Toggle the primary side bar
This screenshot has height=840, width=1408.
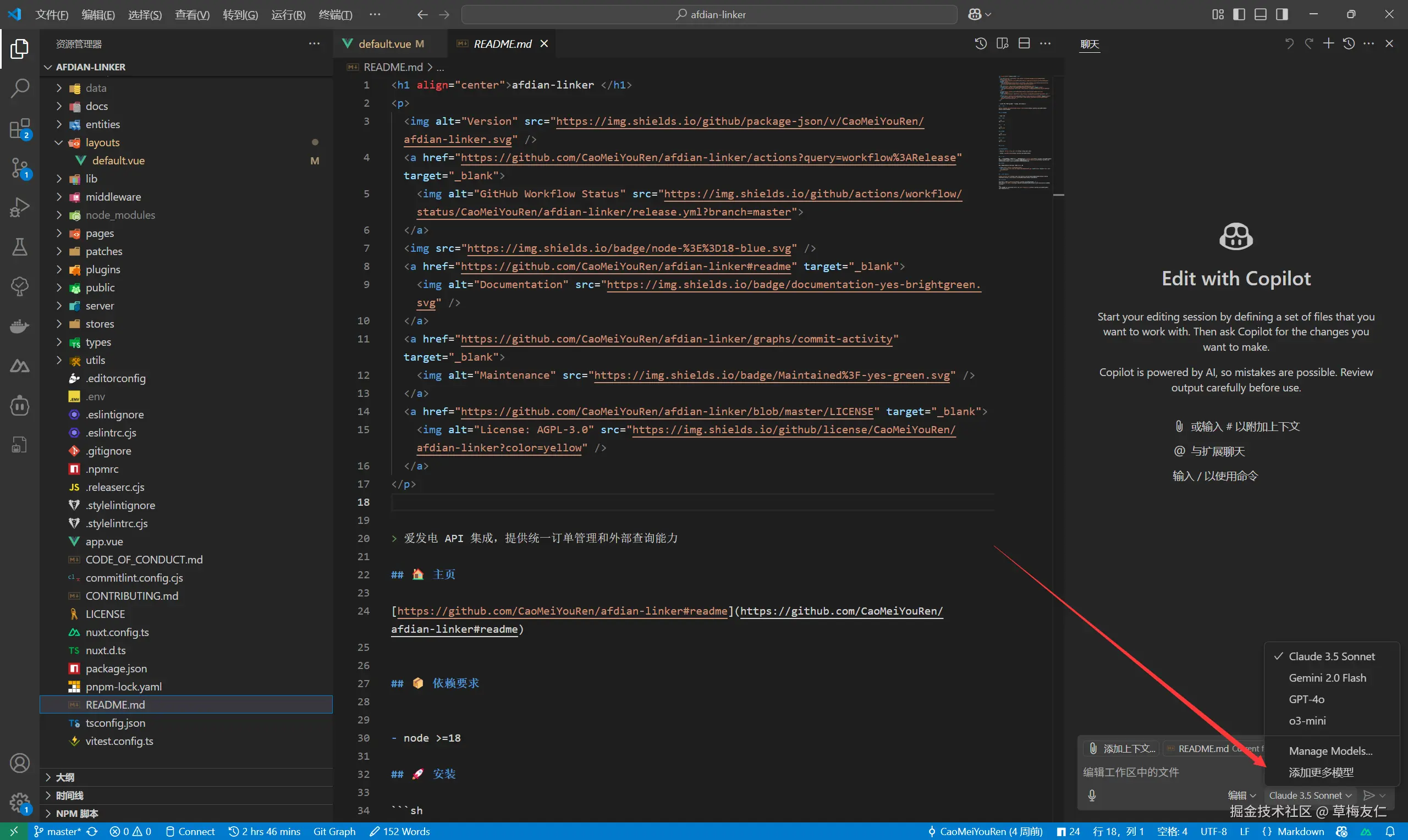coord(1239,15)
